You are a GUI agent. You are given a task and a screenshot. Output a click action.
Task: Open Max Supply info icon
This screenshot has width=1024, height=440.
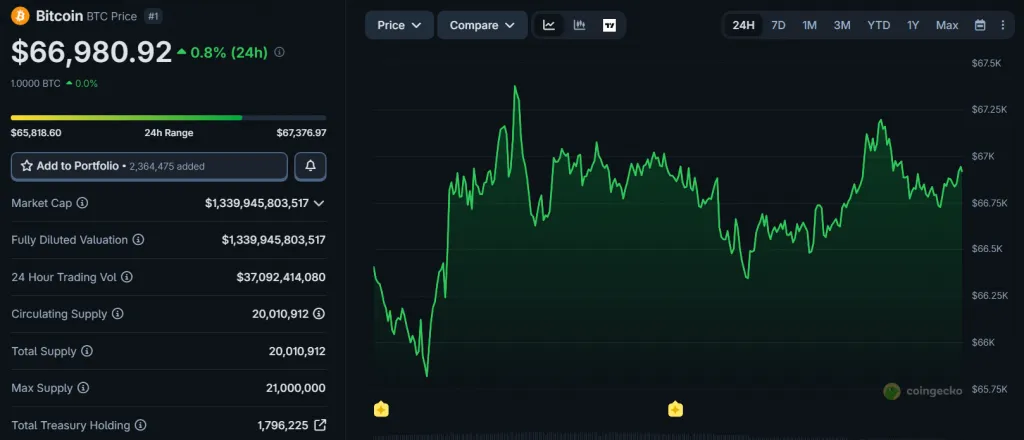coord(83,388)
